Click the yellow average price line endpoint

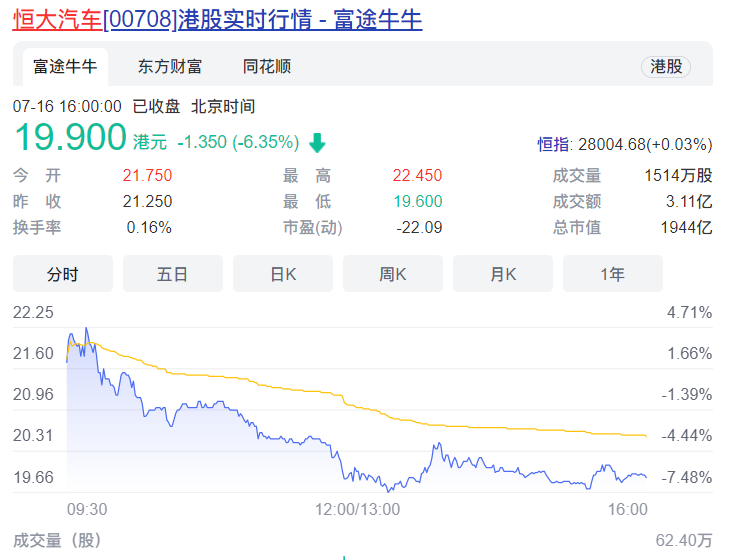[646, 435]
